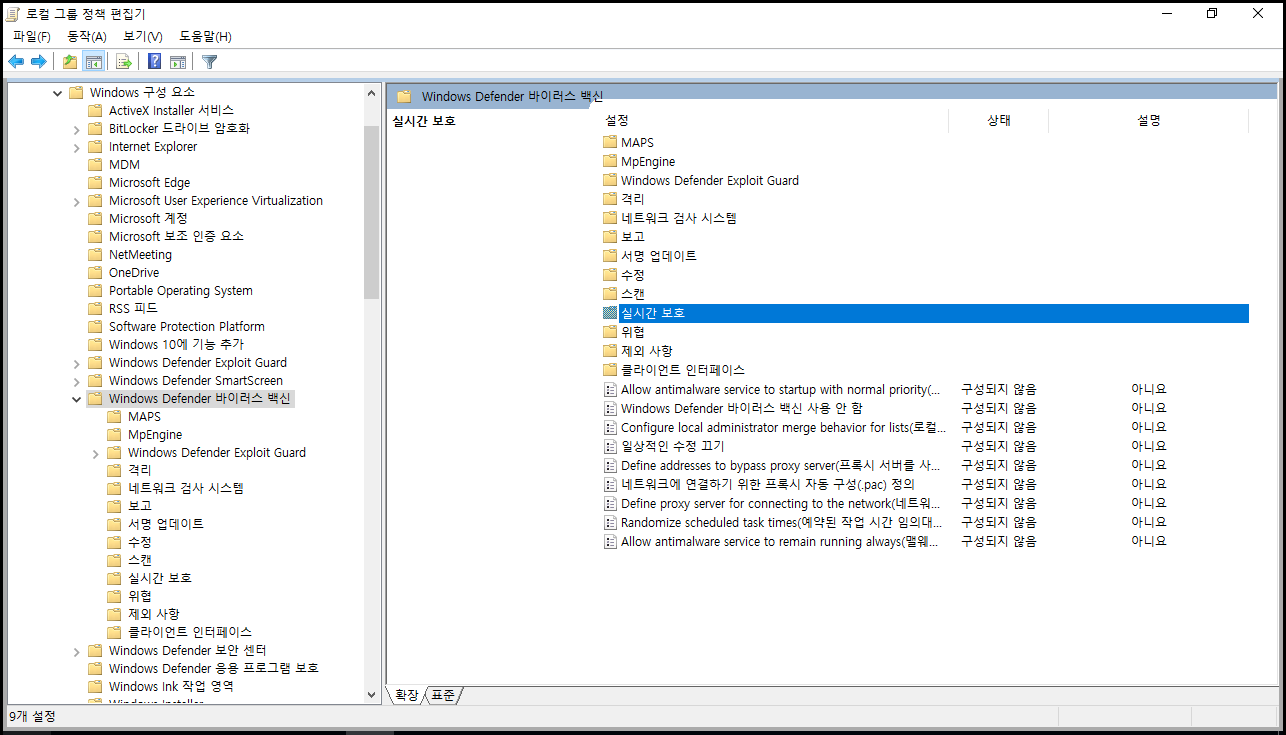Screen dimensions: 1286x735
Task: Collapse the Windows 구성 요소 tree node
Action: pos(57,93)
